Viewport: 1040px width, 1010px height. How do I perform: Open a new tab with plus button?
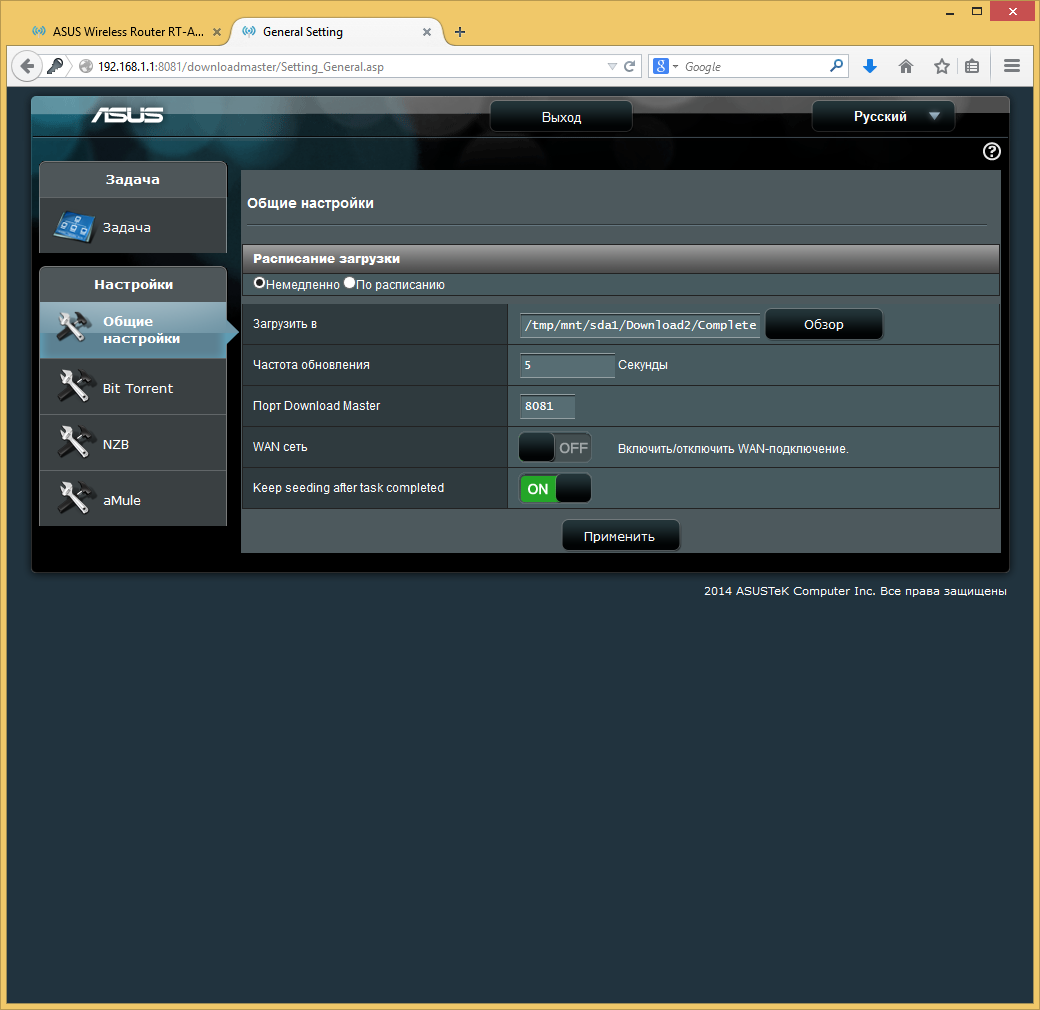point(460,32)
